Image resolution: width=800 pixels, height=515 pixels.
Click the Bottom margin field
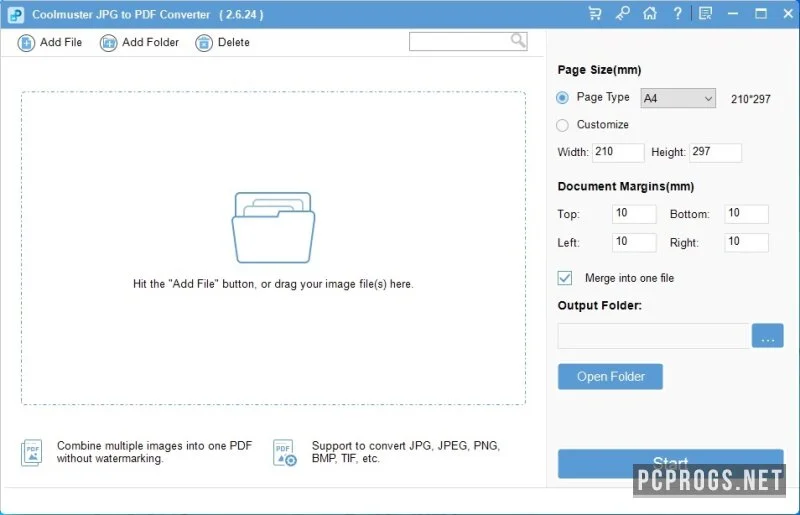point(746,214)
